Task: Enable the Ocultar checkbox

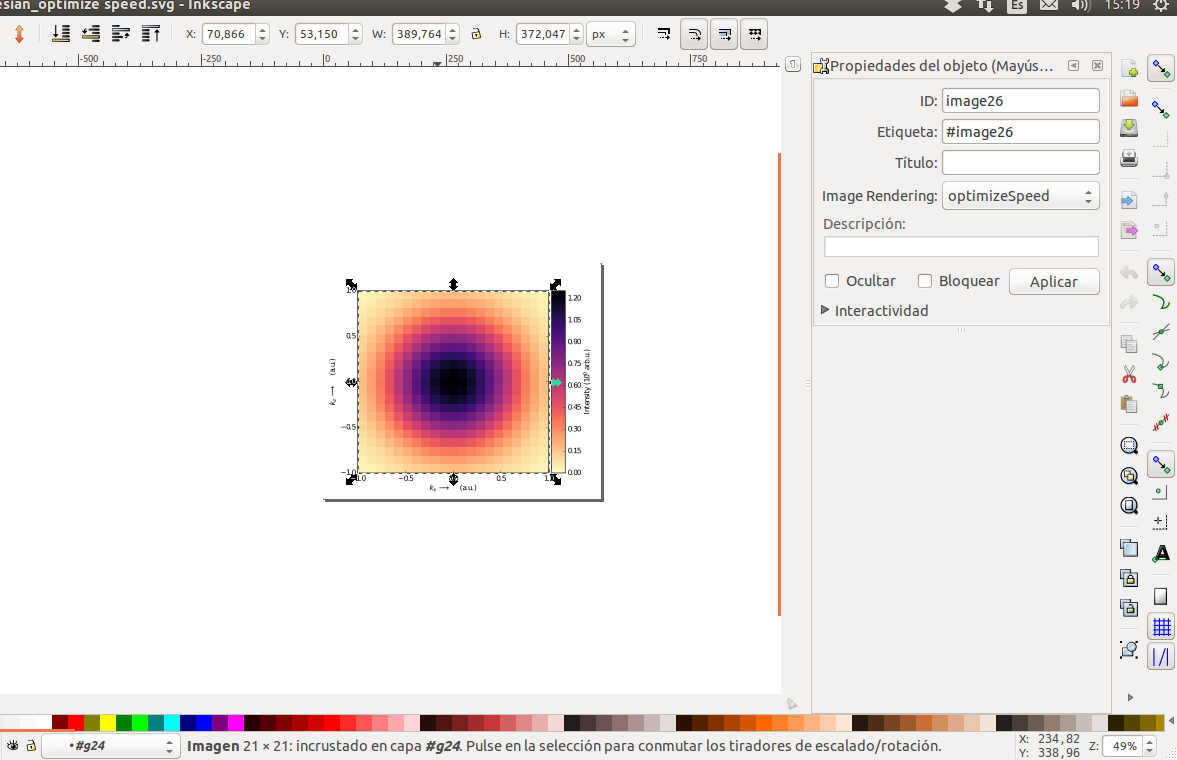Action: 832,281
